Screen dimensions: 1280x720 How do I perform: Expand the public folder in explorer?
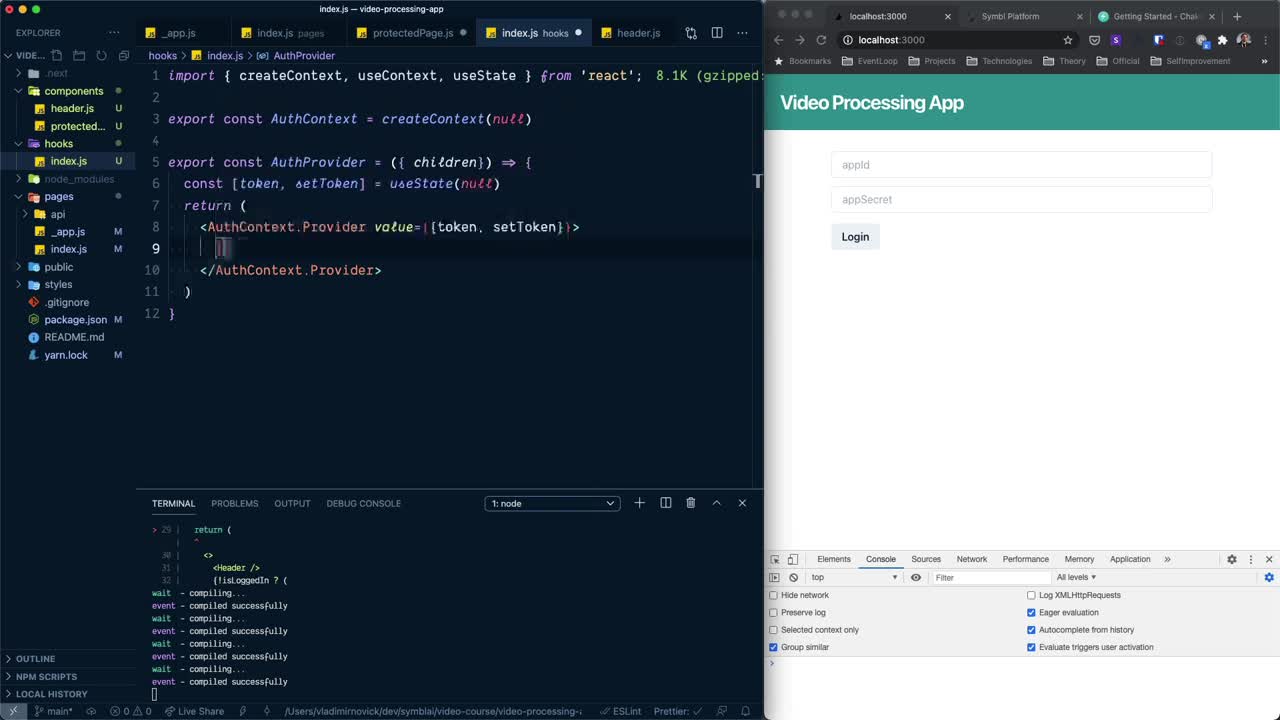(x=58, y=267)
